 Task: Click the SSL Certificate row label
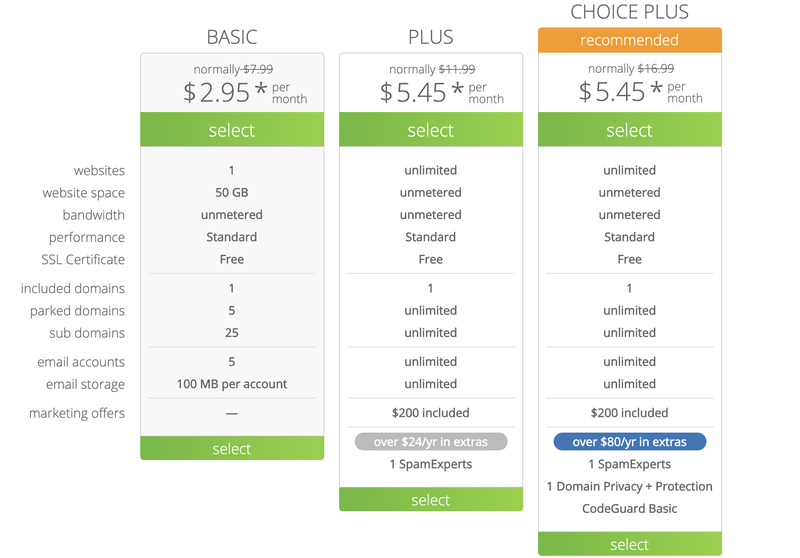pos(83,259)
